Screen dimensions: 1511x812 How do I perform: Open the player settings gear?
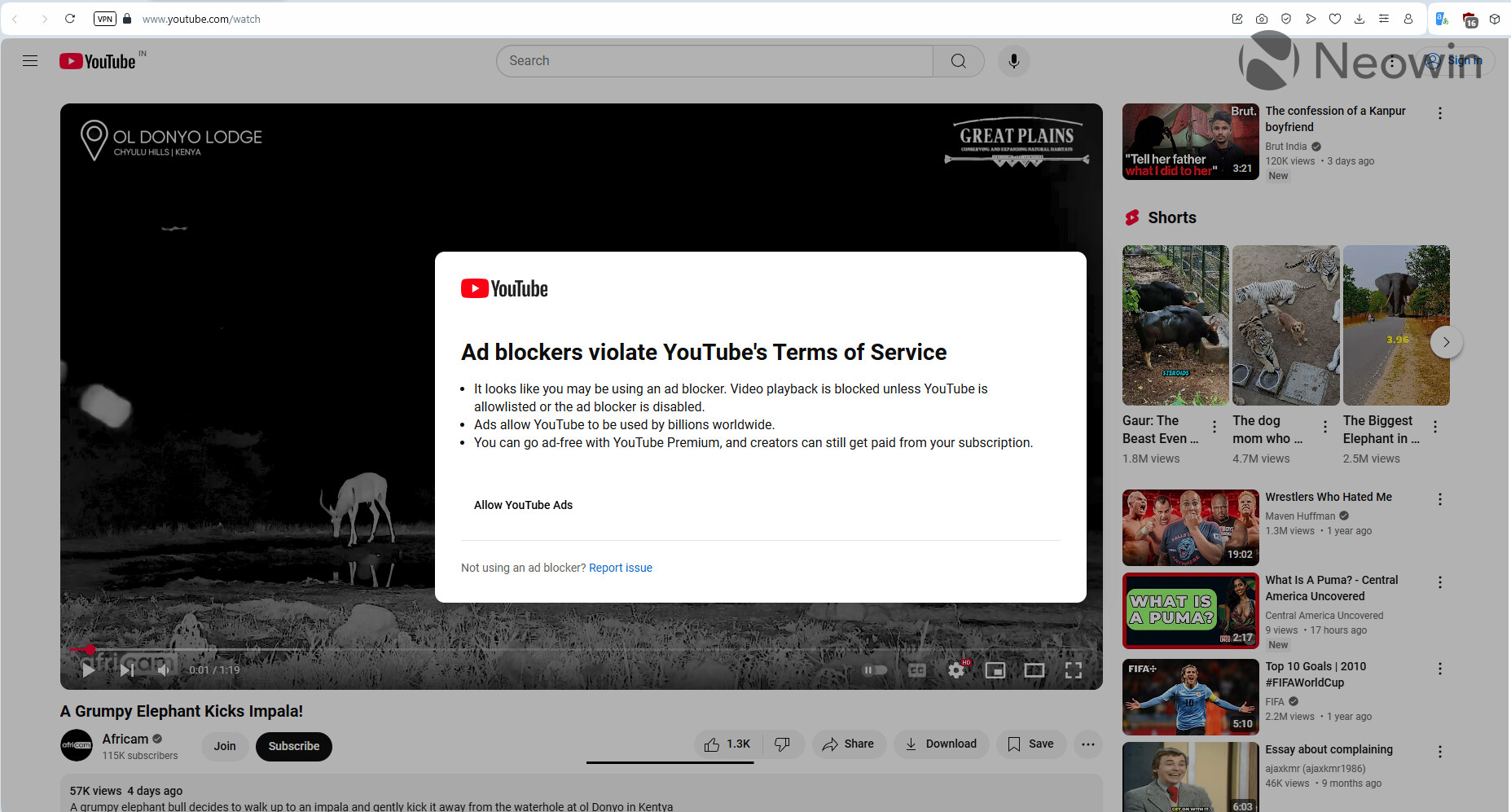click(x=955, y=669)
